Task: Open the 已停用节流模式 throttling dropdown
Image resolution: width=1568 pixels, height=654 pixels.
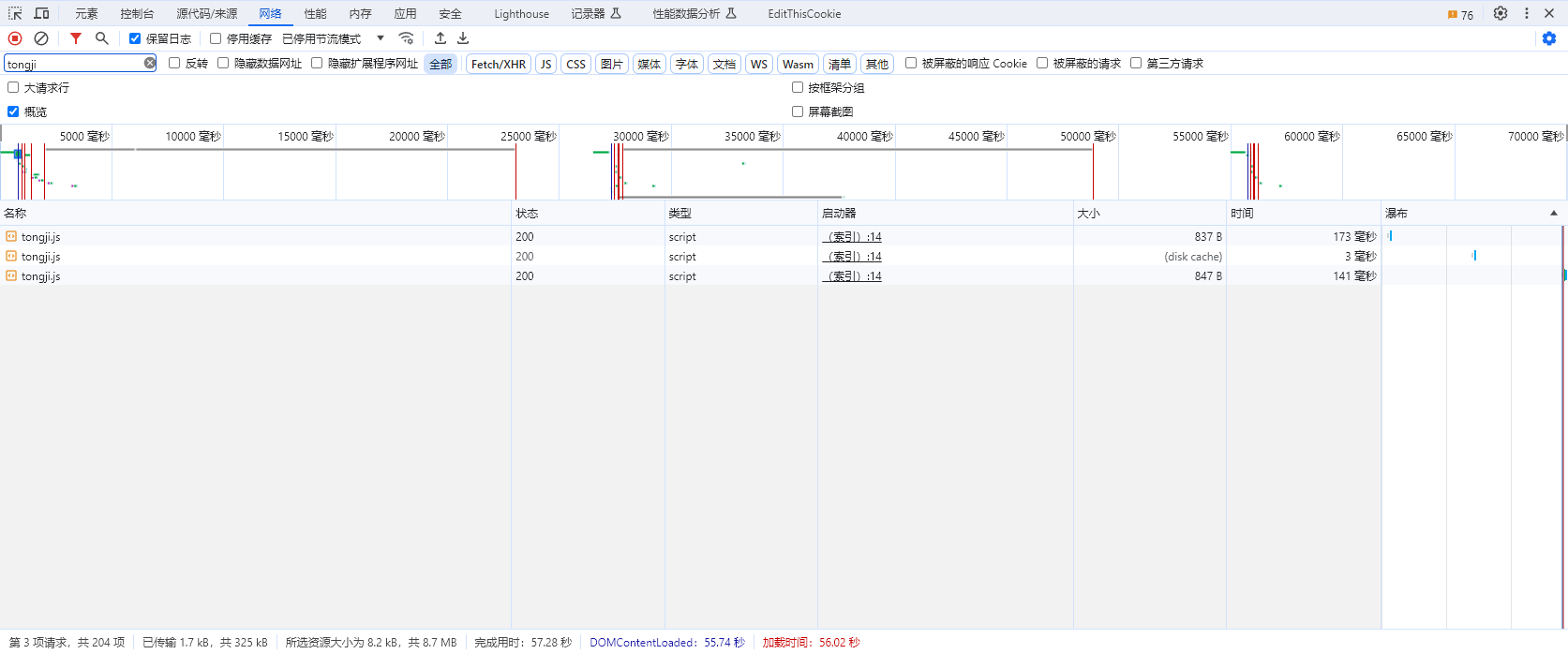Action: tap(334, 38)
